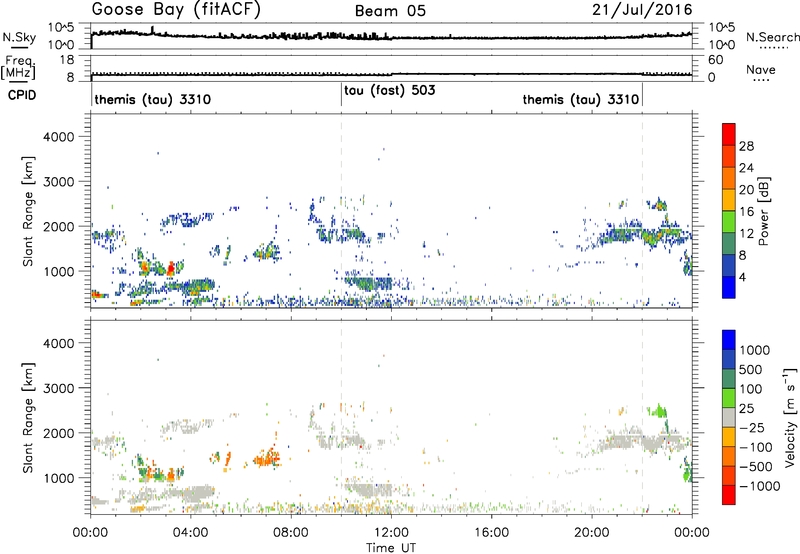Click the '20:00' time tick label
The height and width of the screenshot is (554, 800).
pyautogui.click(x=592, y=533)
